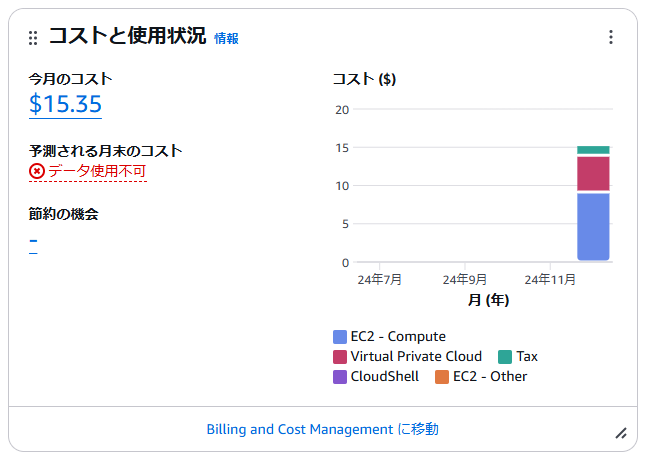Click the 月 (年) axis title

[x=488, y=300]
